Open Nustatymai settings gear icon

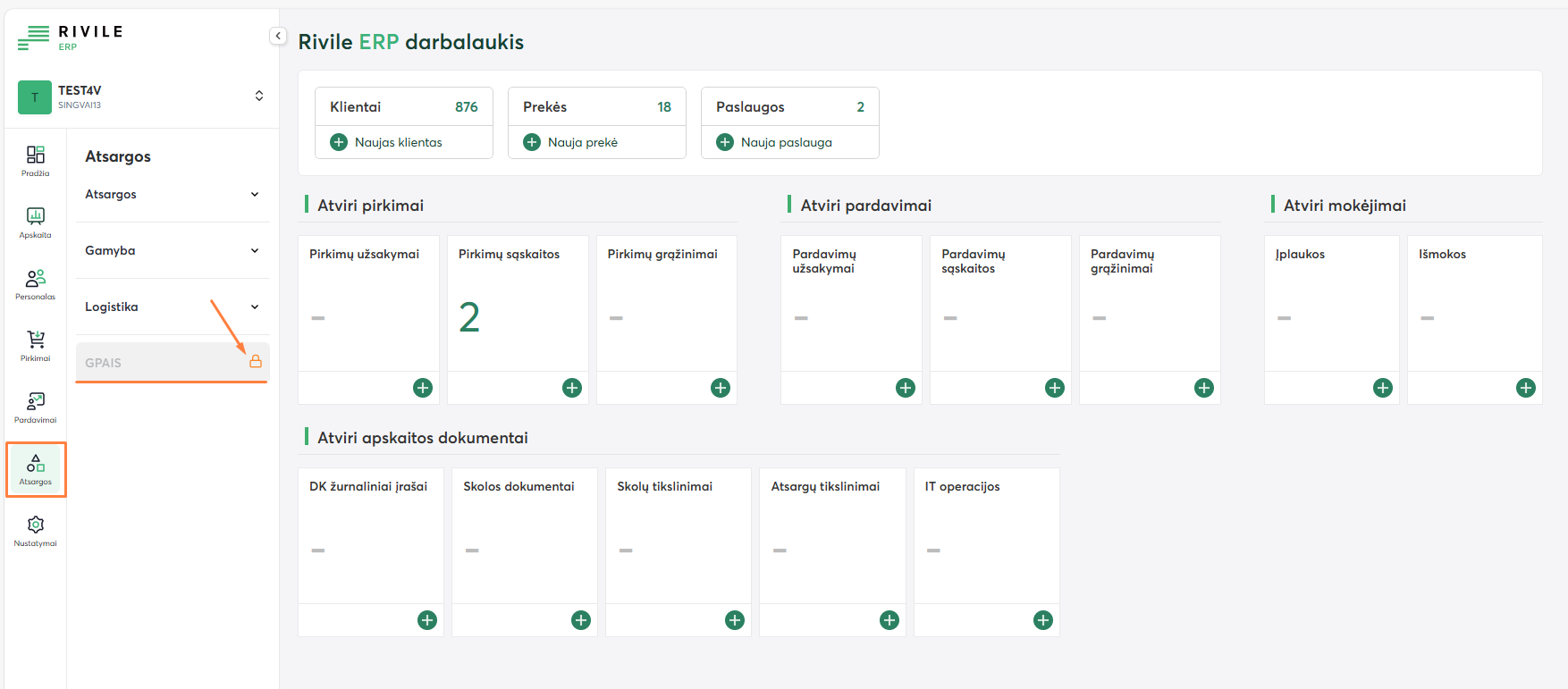pos(36,531)
